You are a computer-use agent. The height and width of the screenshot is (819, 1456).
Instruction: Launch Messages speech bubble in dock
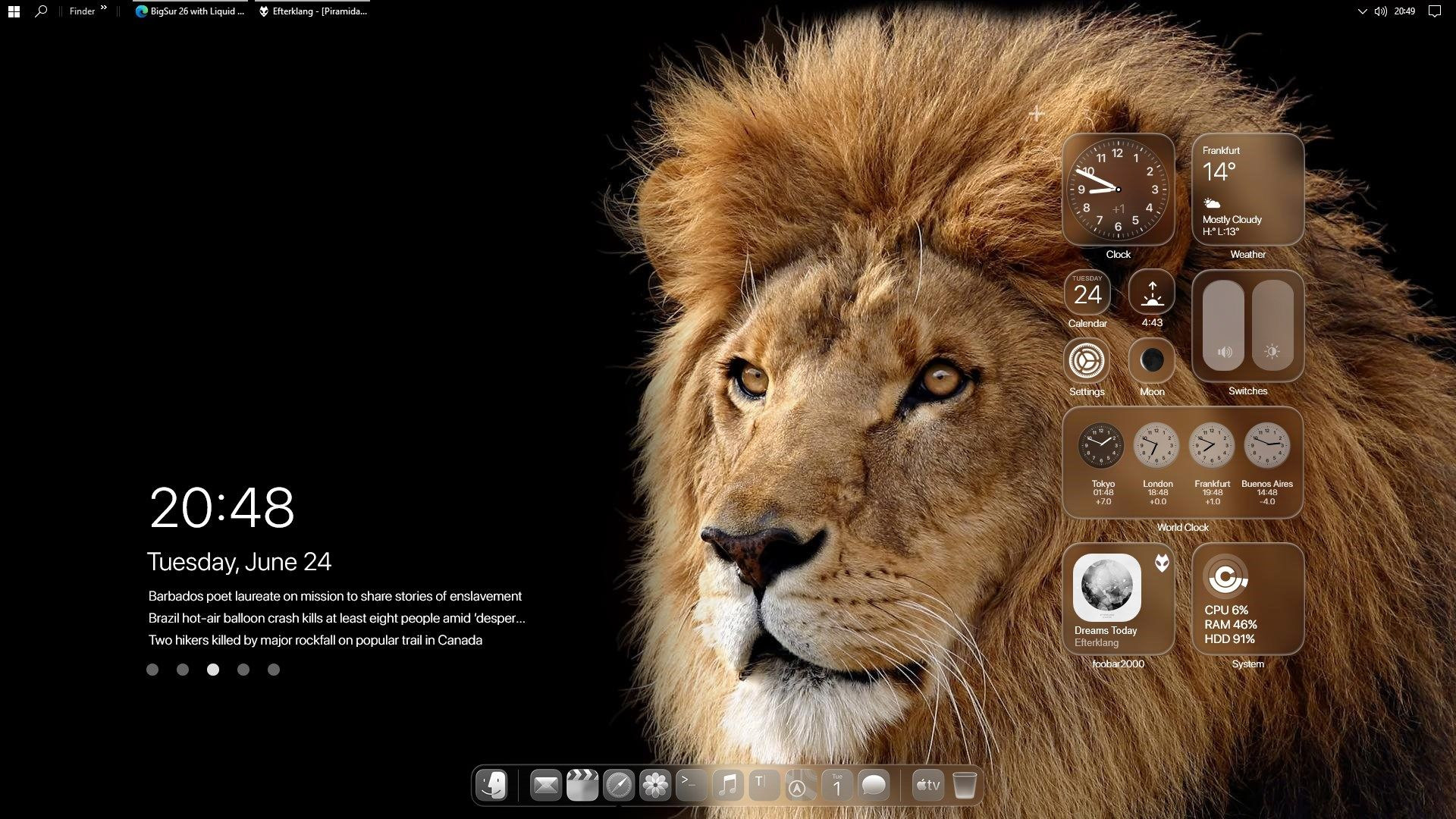[x=874, y=786]
